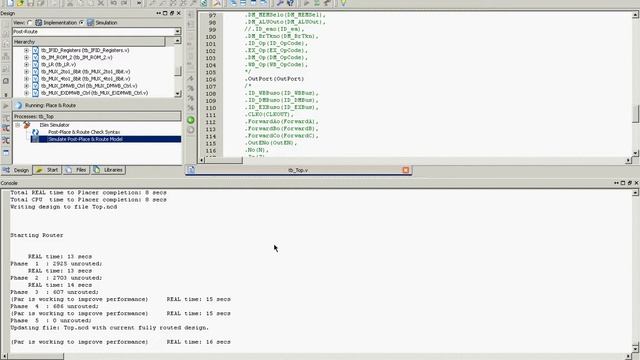Click the Help question mark toolbar icon

[290, 3]
